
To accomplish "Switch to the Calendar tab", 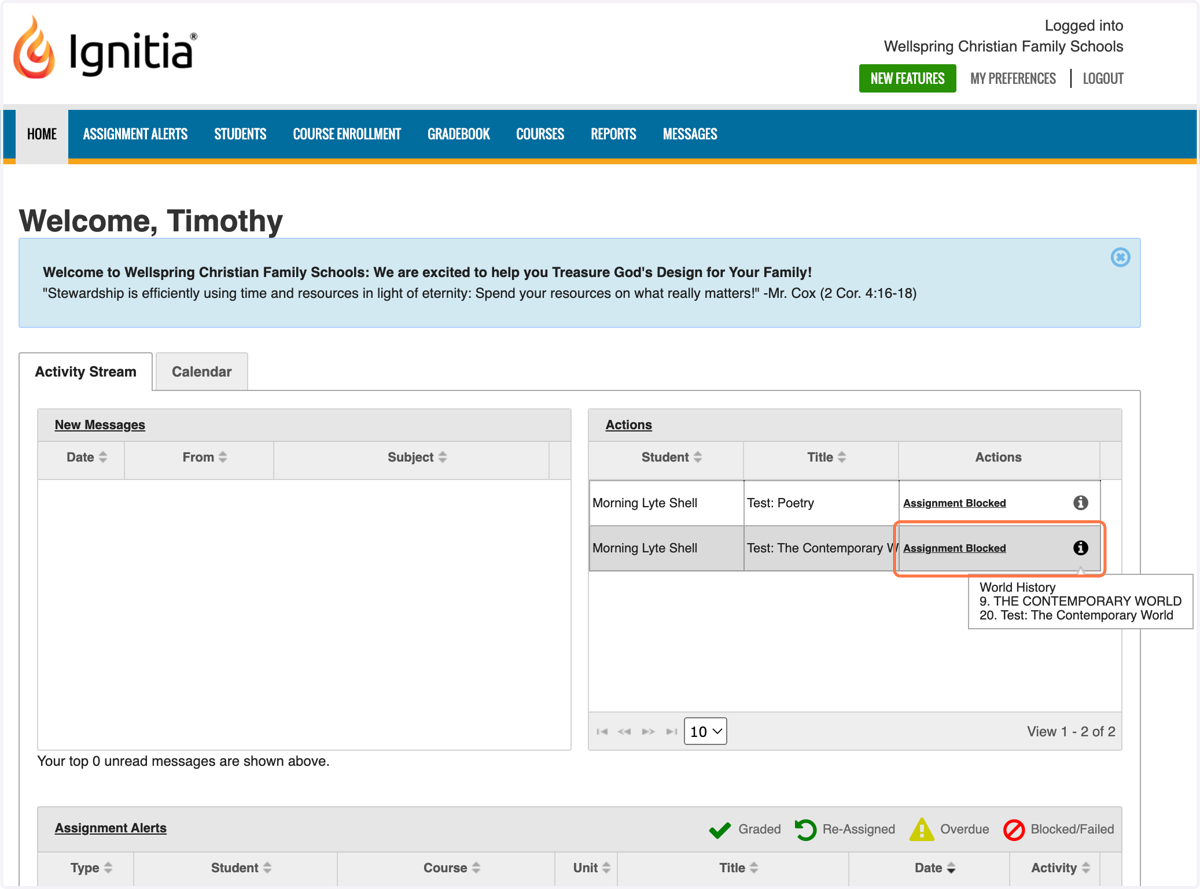I will point(202,372).
